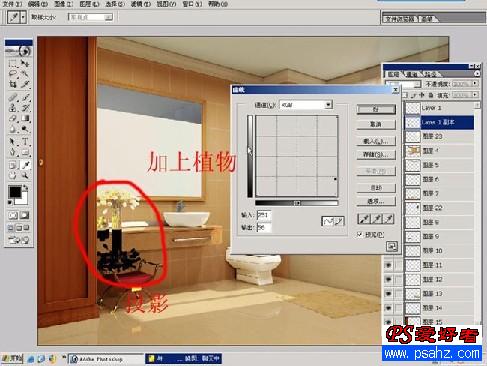Open the 图像 (Image) menu
The height and width of the screenshot is (366, 487).
pyautogui.click(x=63, y=4)
